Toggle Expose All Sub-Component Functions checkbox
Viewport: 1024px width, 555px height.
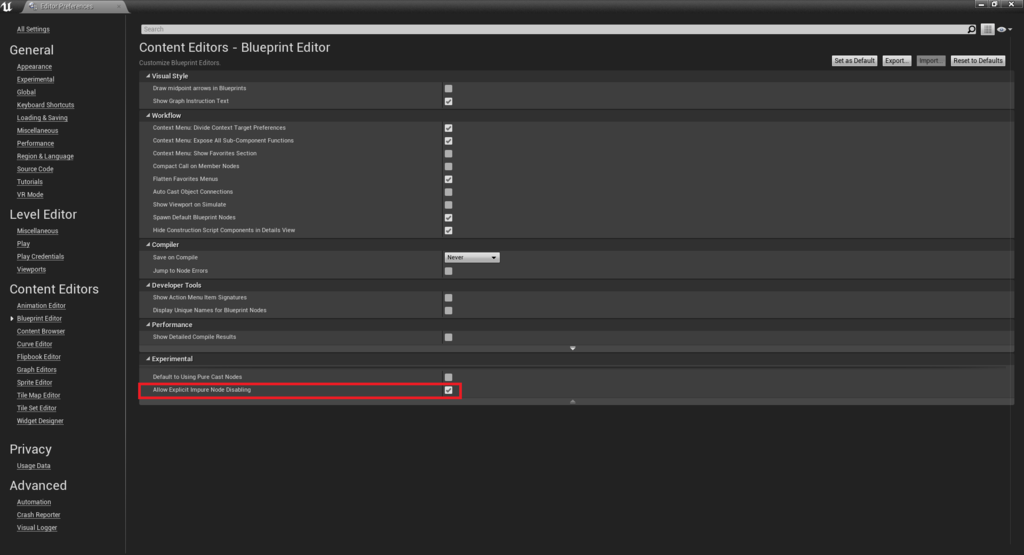click(x=449, y=140)
